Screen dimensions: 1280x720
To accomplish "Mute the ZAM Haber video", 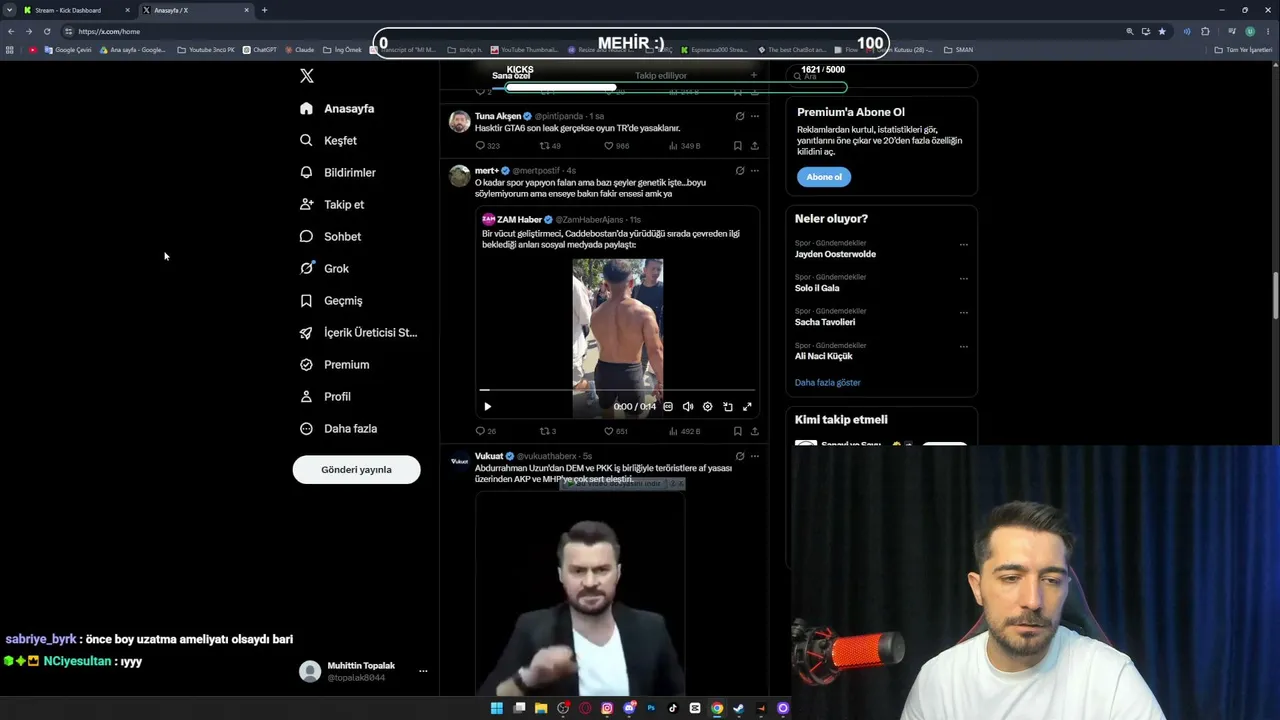I will pos(688,407).
